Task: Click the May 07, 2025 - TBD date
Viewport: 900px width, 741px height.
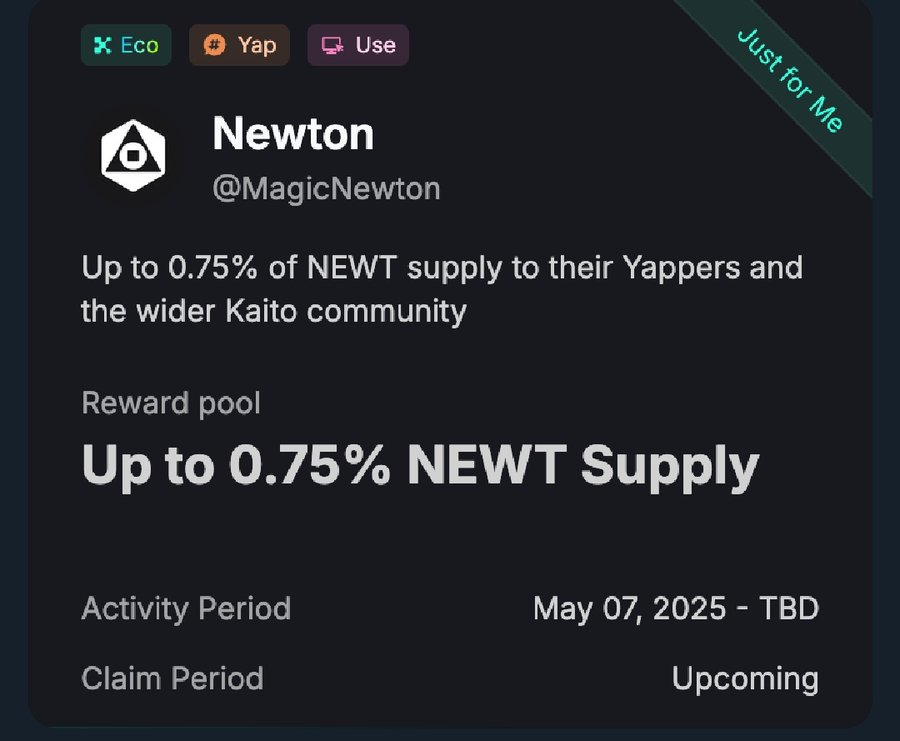Action: (x=676, y=608)
